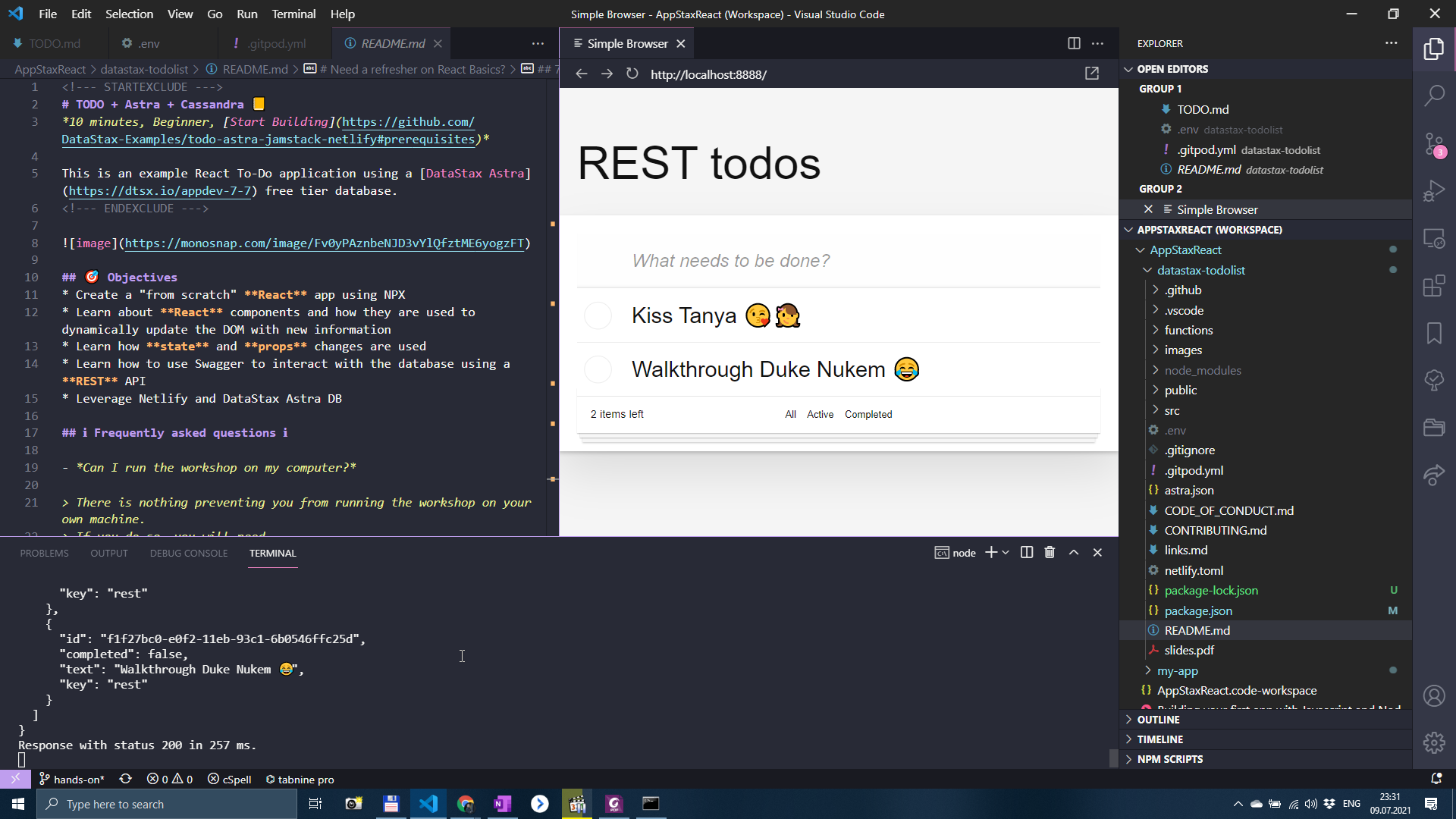The width and height of the screenshot is (1456, 819).
Task: Split the terminal pane
Action: 1027,553
